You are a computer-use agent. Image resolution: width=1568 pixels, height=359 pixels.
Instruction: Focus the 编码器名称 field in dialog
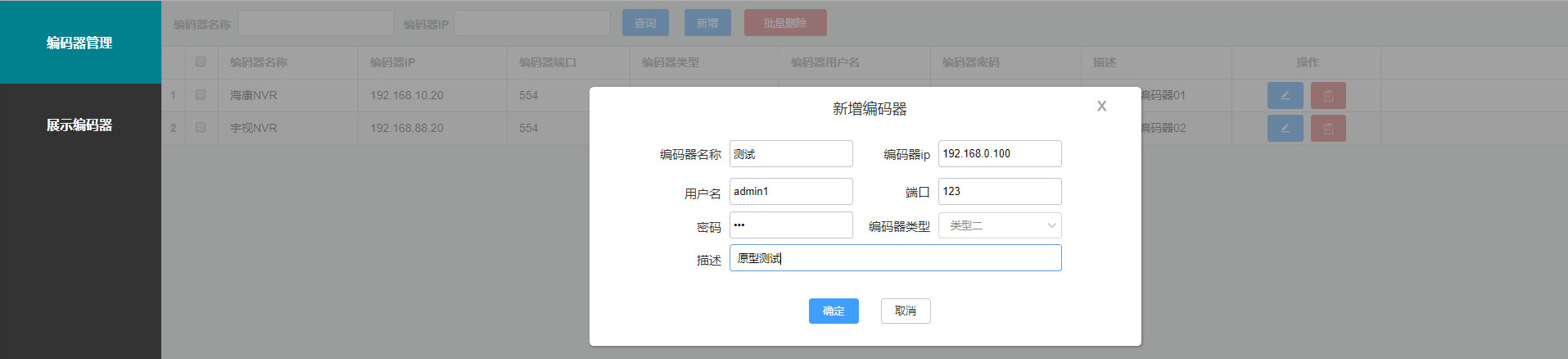point(791,154)
